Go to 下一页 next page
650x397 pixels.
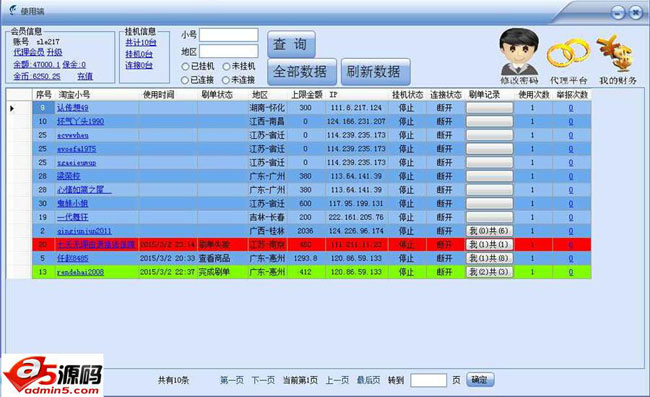tap(263, 380)
